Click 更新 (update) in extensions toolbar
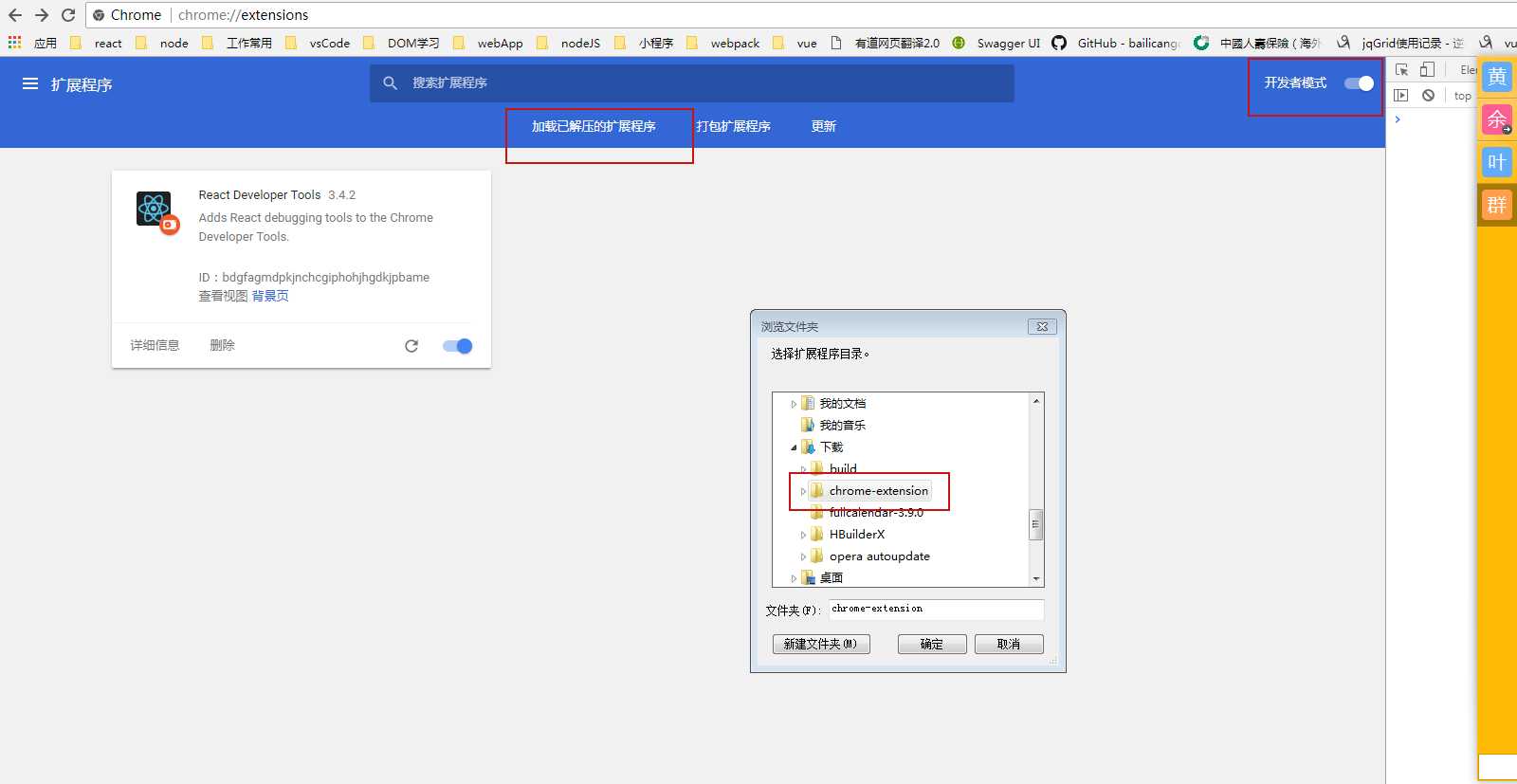The height and width of the screenshot is (784, 1517). pos(823,126)
